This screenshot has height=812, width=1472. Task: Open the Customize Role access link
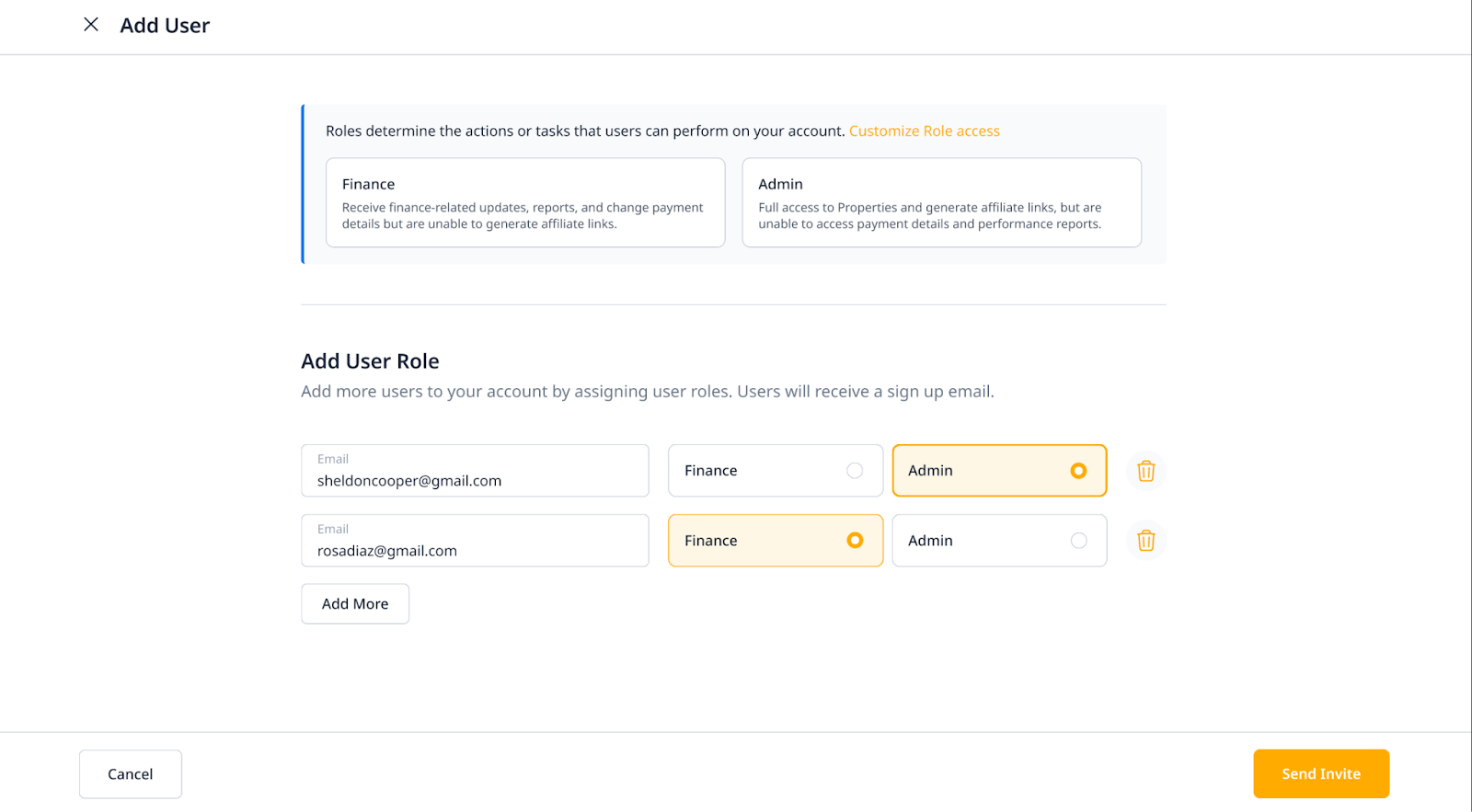924,132
